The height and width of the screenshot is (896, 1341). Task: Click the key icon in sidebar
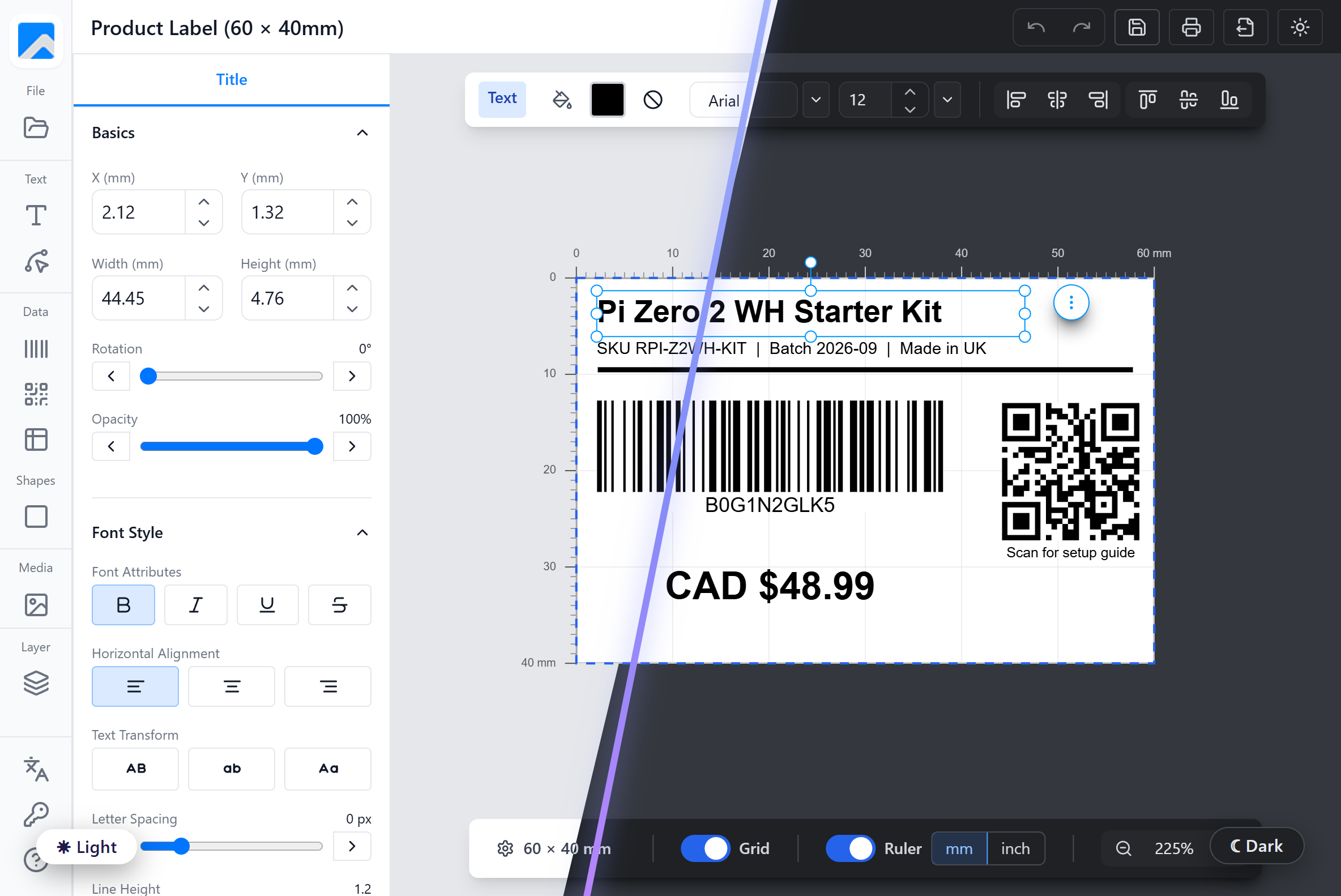tap(36, 815)
